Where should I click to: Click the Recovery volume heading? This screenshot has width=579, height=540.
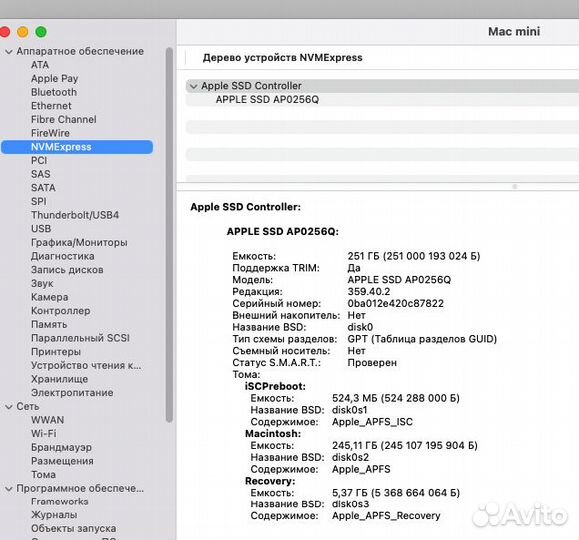coord(270,481)
